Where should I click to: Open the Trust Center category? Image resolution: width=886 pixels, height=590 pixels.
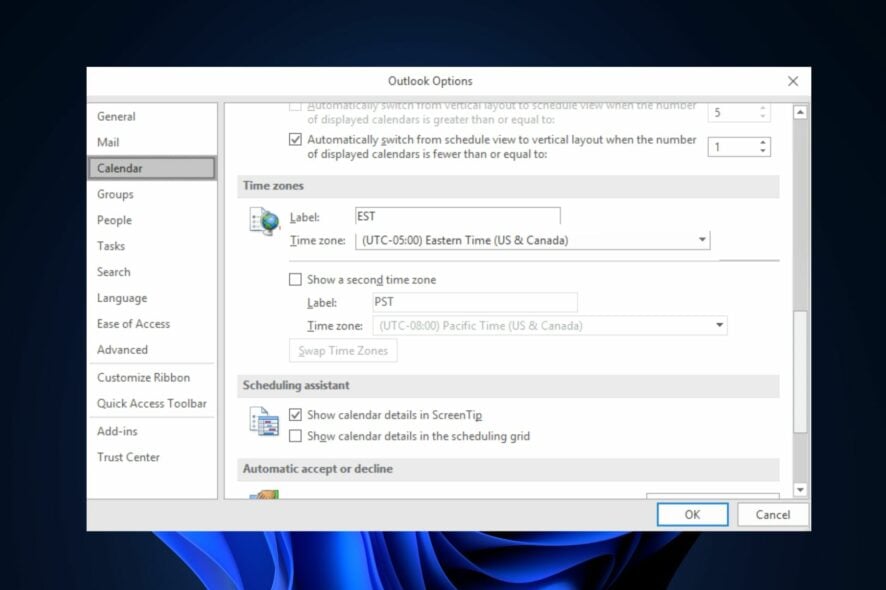[x=151, y=458]
